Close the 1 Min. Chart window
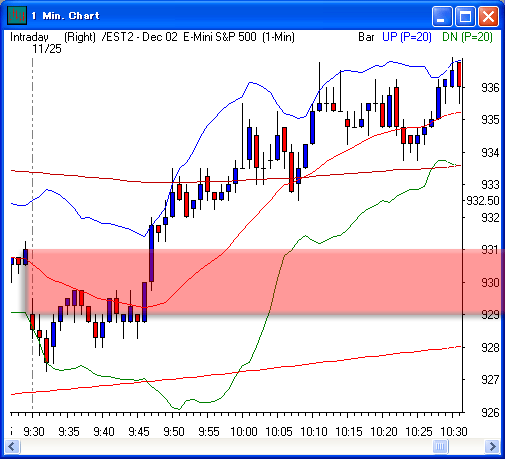Screen dimensions: 505x459 (x=488, y=16)
